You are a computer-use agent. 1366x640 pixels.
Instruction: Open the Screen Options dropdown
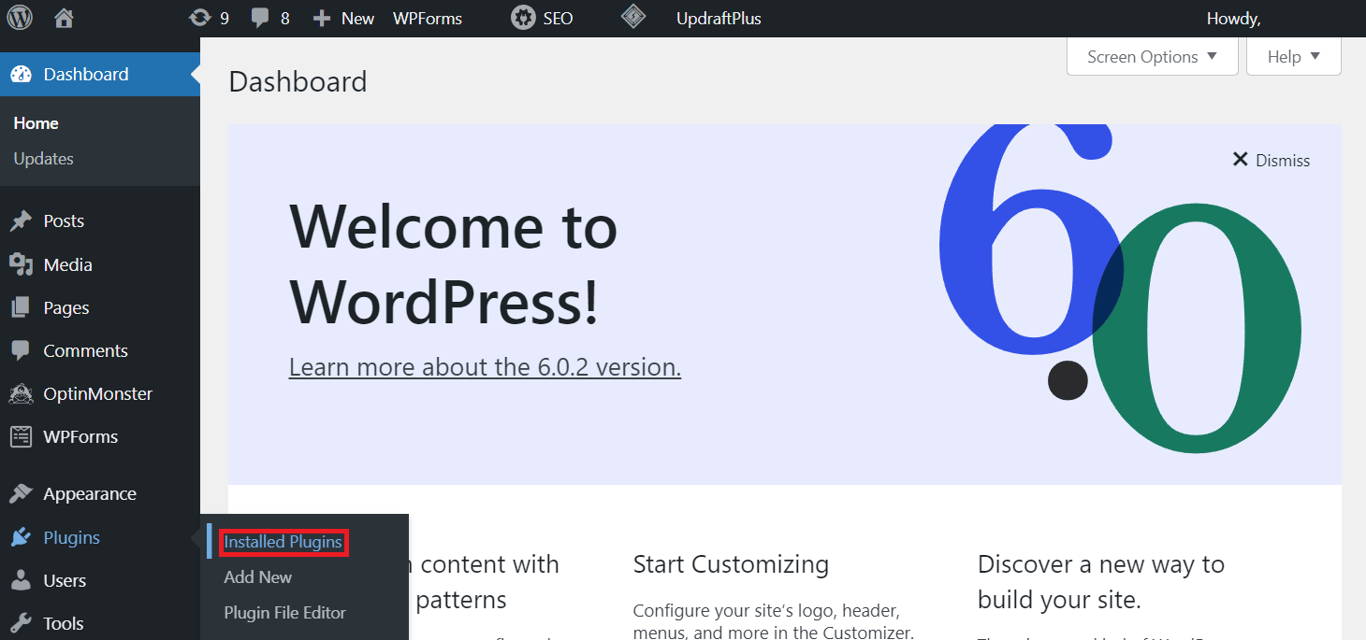click(1151, 56)
